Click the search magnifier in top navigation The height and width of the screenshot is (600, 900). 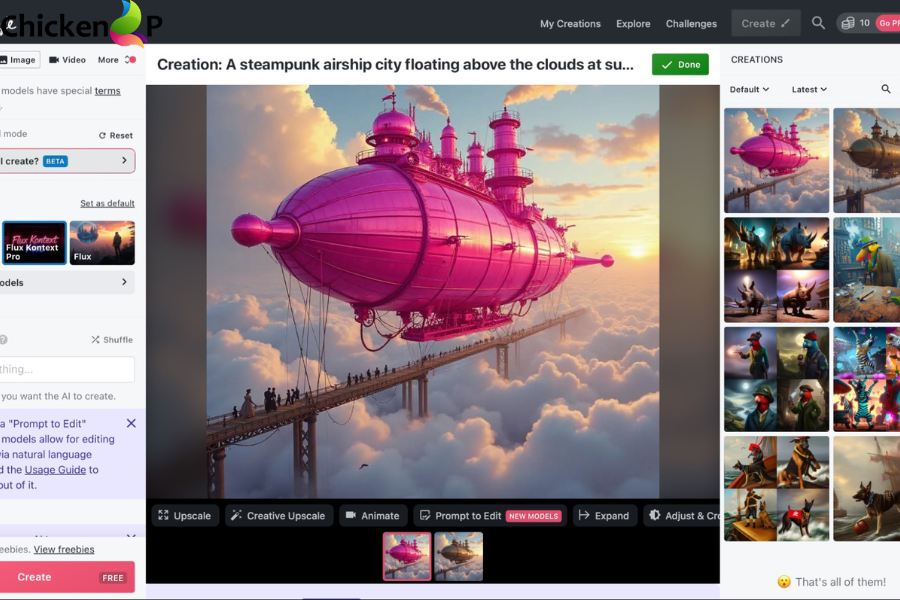coord(818,23)
